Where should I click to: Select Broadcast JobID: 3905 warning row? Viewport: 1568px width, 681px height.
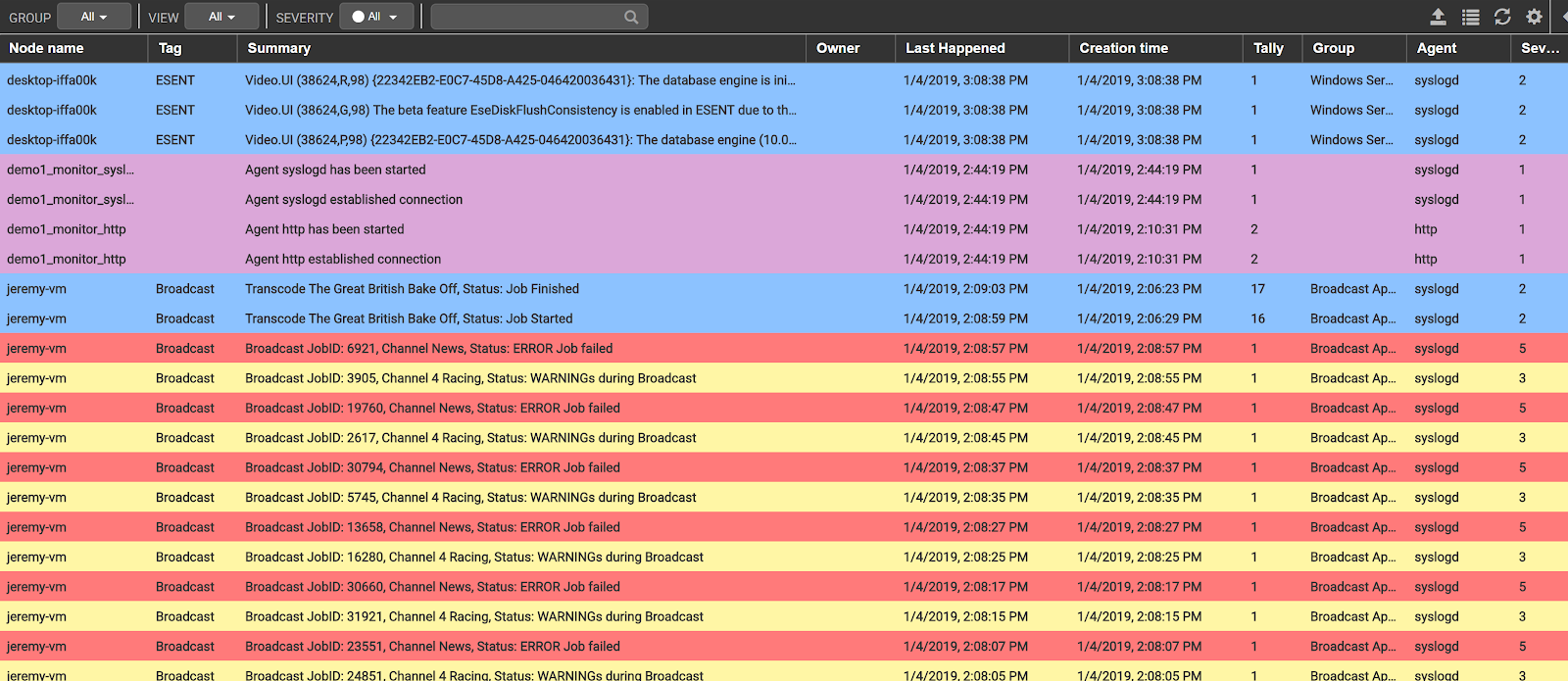[x=784, y=378]
